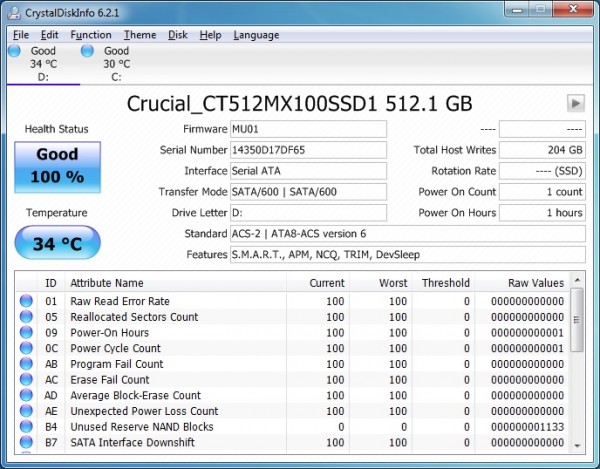The height and width of the screenshot is (469, 600).
Task: Select the Power-On Hours attribute name
Action: (x=109, y=332)
